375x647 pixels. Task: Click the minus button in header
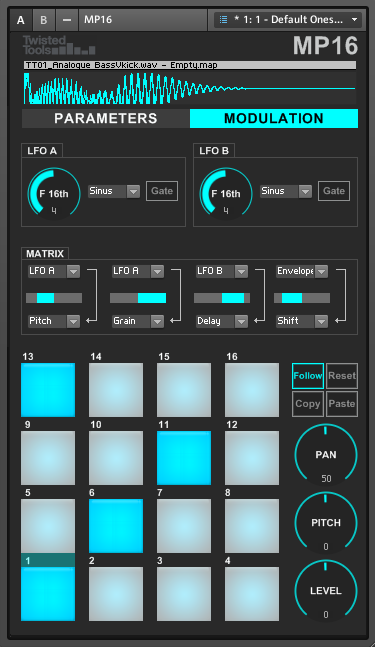click(x=67, y=20)
